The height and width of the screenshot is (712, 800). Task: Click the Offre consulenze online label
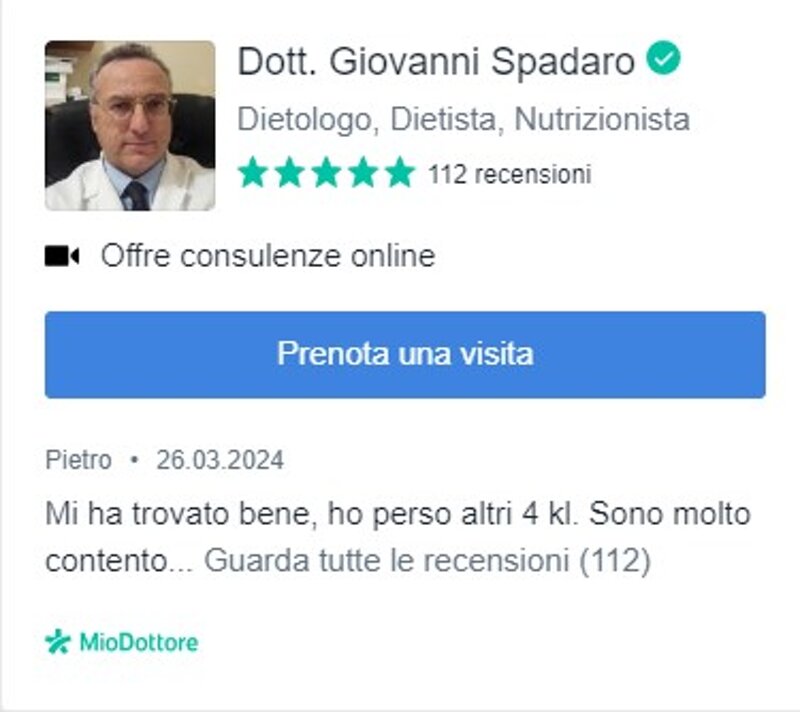point(268,256)
